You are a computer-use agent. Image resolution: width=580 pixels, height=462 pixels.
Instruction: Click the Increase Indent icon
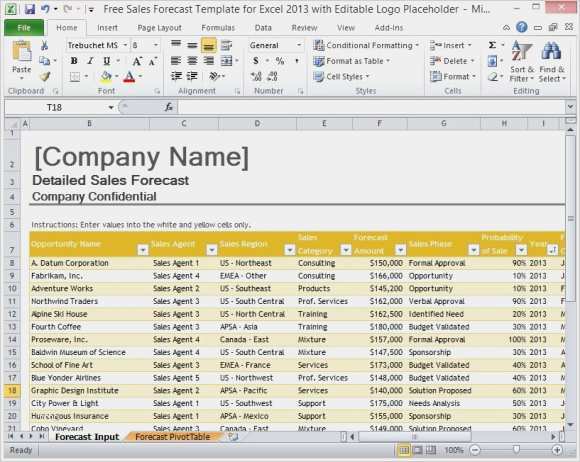(192, 76)
